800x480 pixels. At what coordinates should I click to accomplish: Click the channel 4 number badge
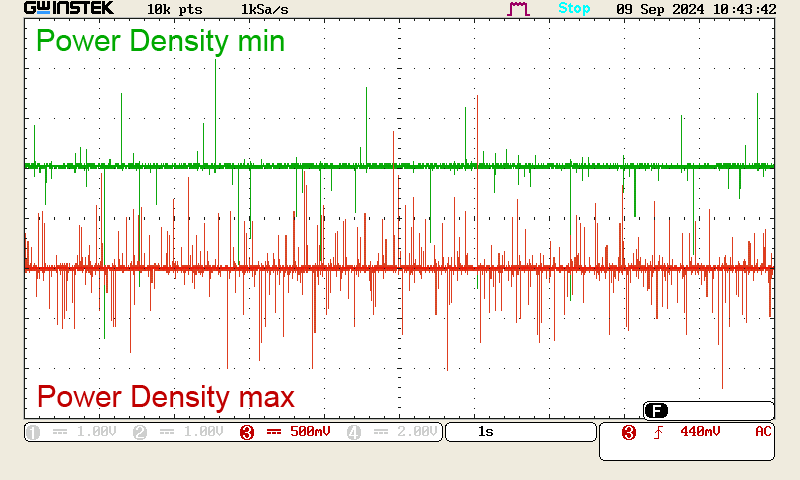(354, 433)
